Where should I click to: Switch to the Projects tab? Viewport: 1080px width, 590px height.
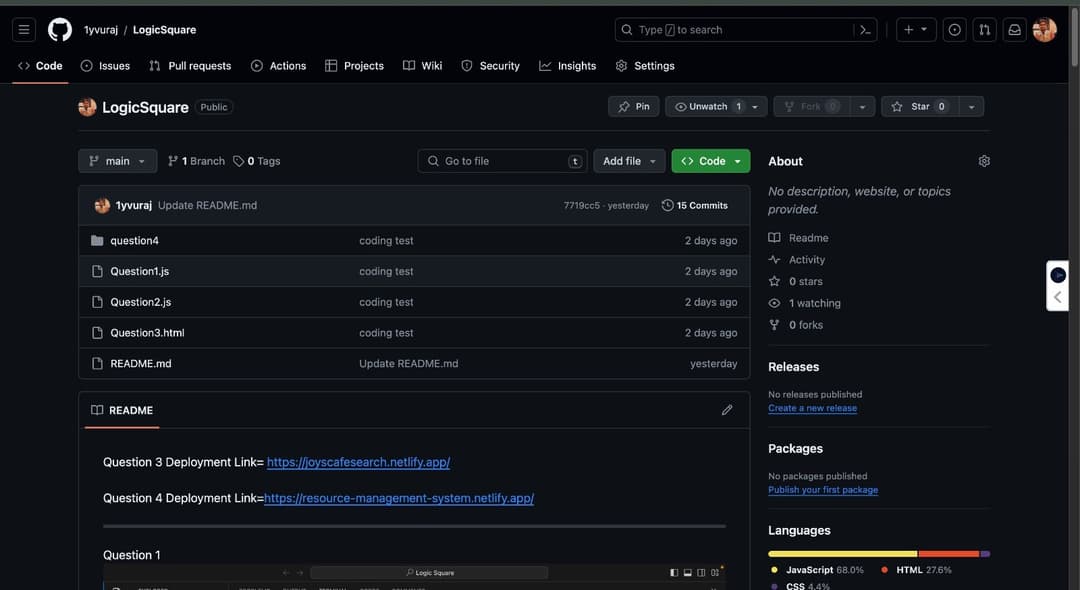coord(354,66)
